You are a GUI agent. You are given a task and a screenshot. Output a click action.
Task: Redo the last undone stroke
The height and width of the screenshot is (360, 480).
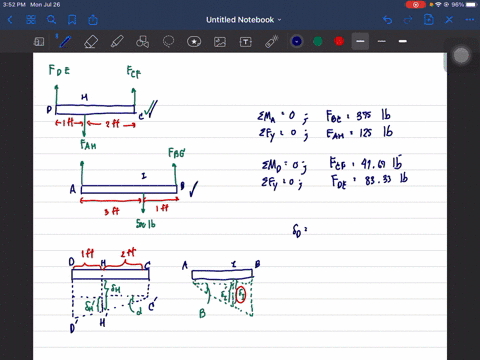pos(408,20)
